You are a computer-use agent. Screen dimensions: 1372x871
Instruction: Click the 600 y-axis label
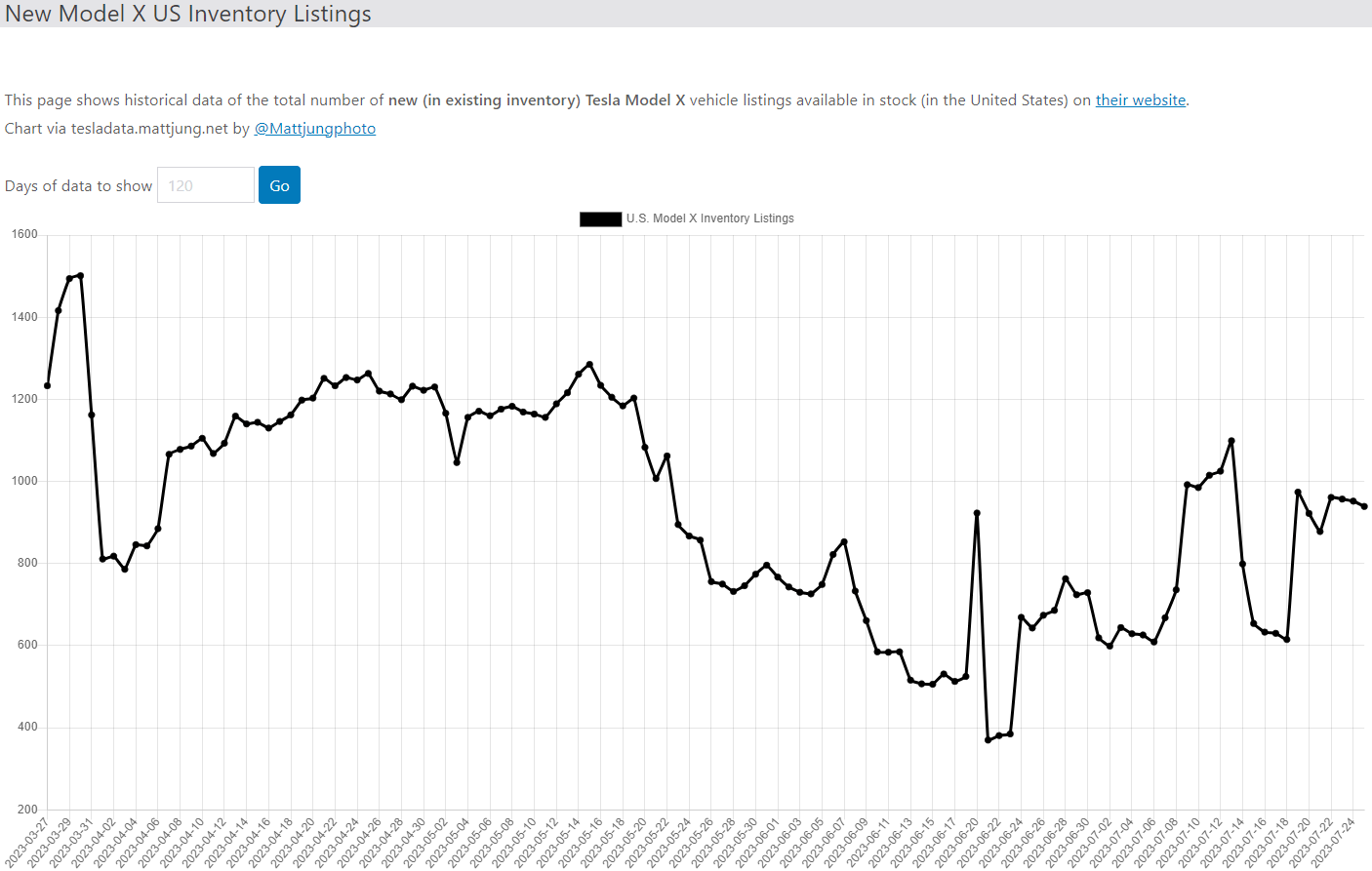pyautogui.click(x=27, y=645)
